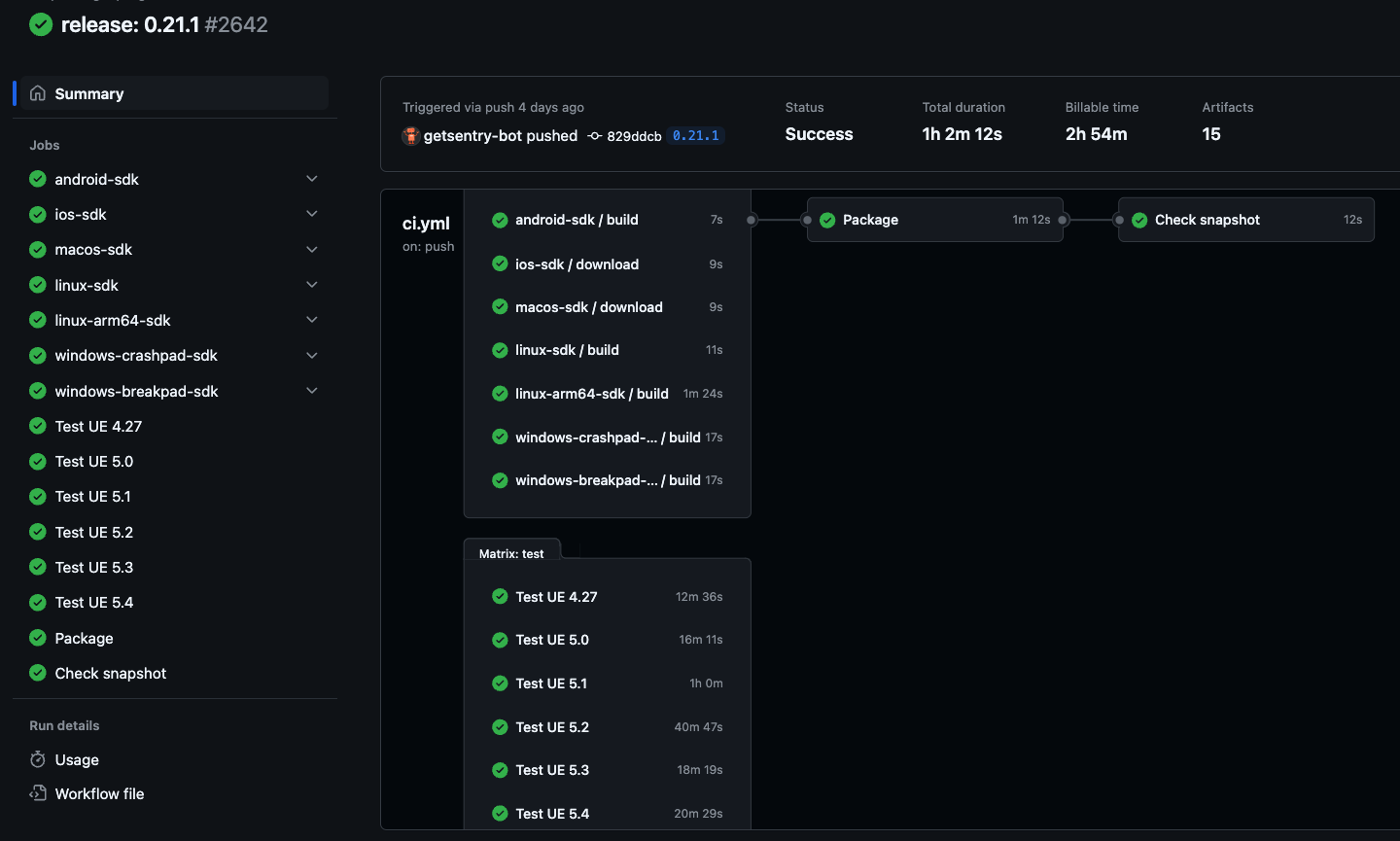Open the Workflow file via its icon
The height and width of the screenshot is (841, 1400).
point(36,793)
